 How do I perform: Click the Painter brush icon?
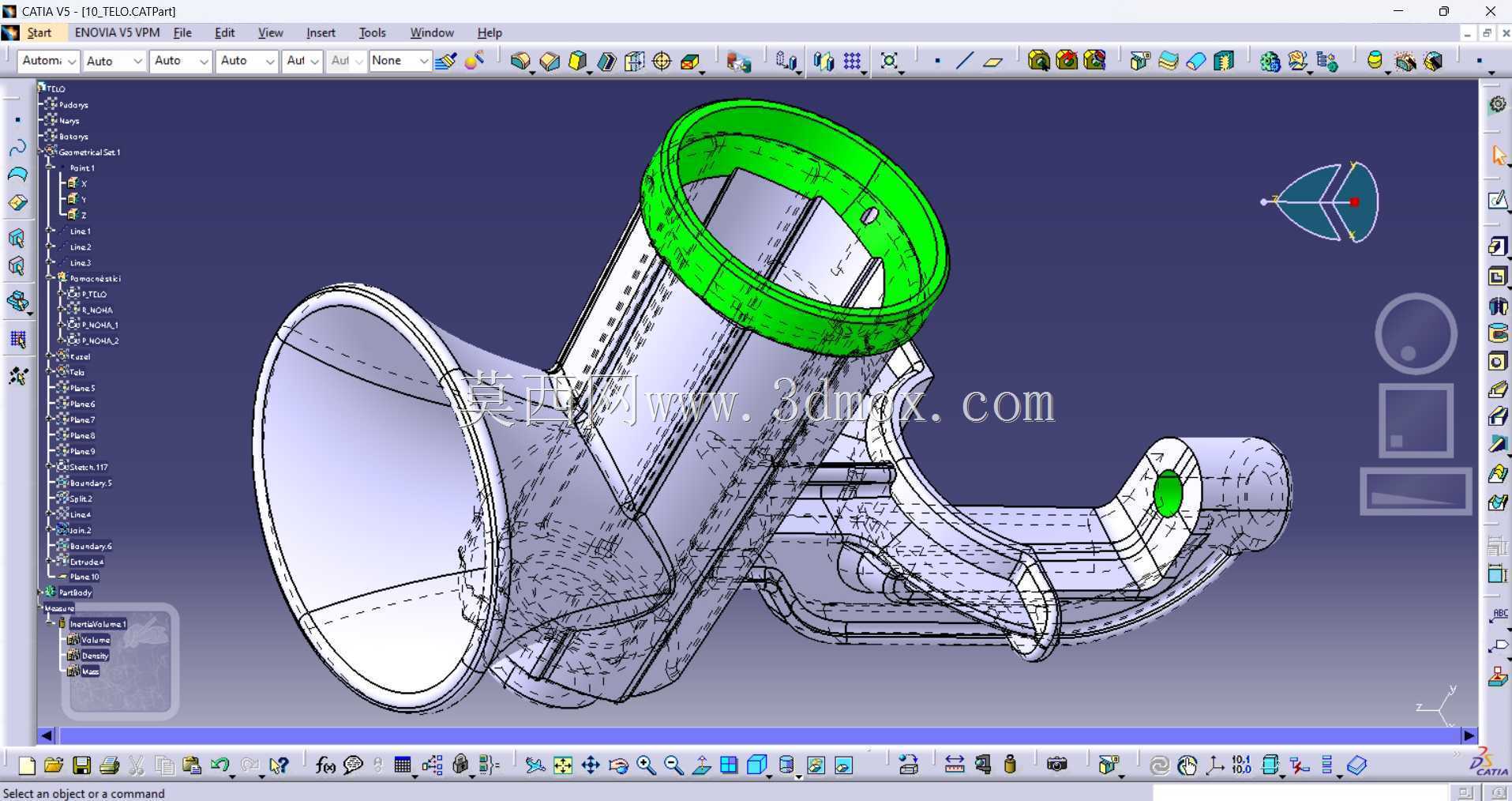tap(445, 61)
